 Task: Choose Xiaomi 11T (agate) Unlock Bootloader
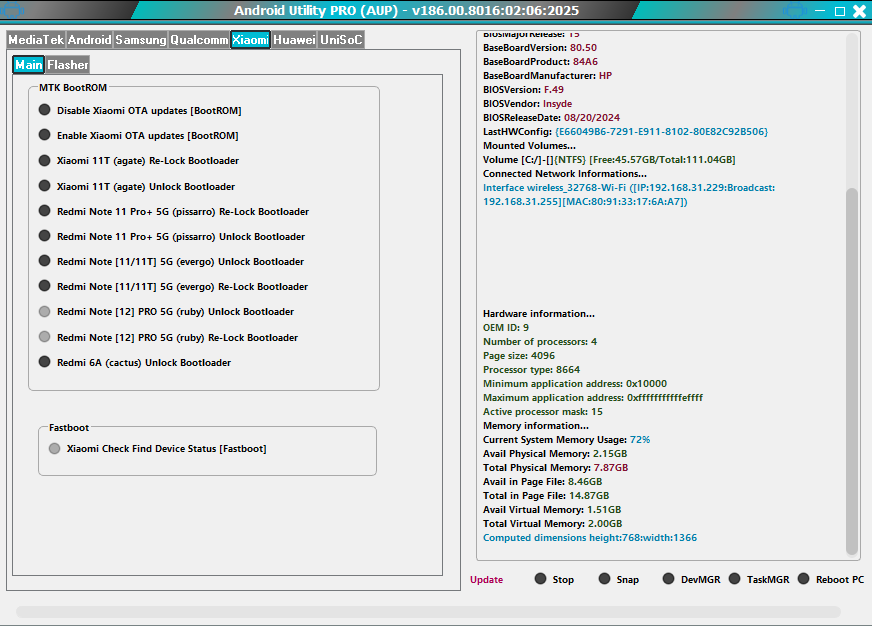click(x=137, y=186)
